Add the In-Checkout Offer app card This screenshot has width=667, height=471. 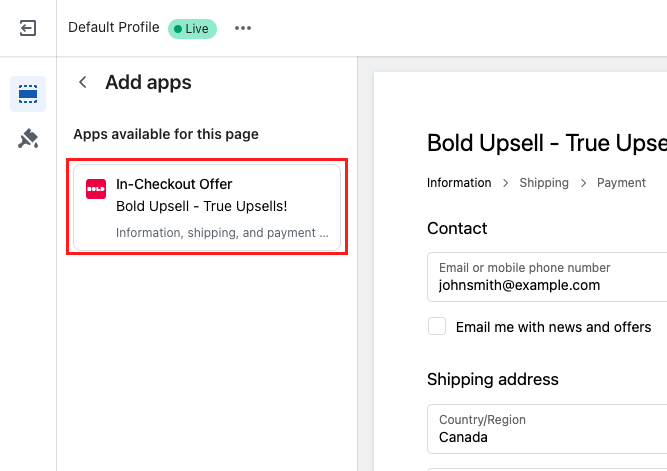207,207
